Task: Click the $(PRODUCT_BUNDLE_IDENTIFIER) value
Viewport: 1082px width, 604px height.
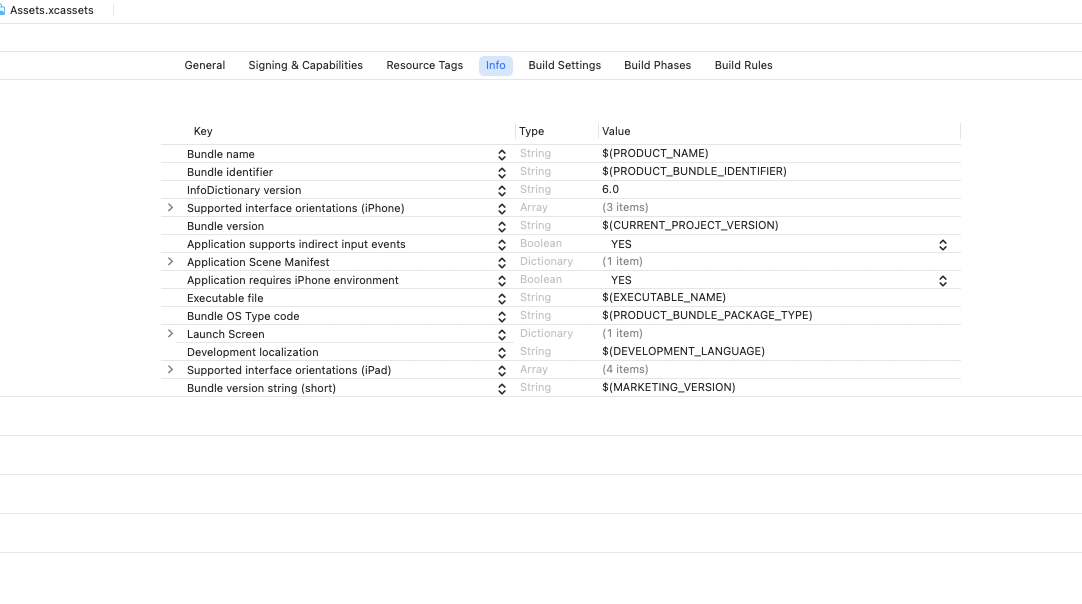Action: point(694,171)
